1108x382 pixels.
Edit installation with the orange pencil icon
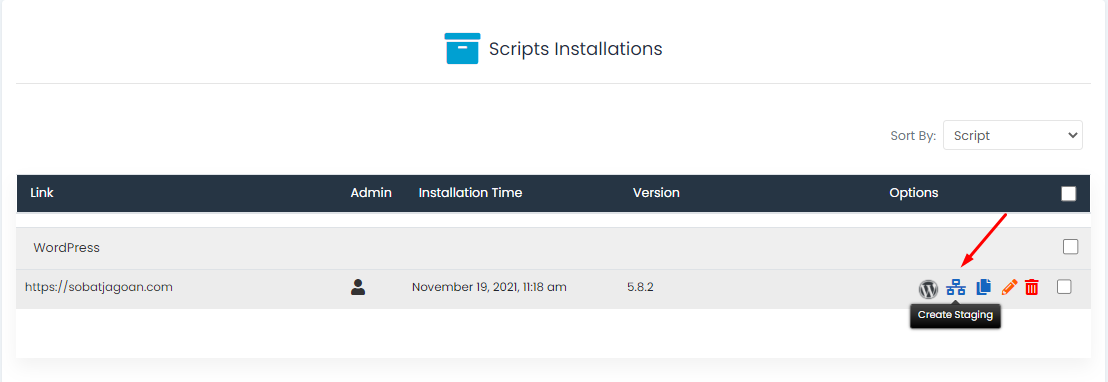click(x=1010, y=287)
